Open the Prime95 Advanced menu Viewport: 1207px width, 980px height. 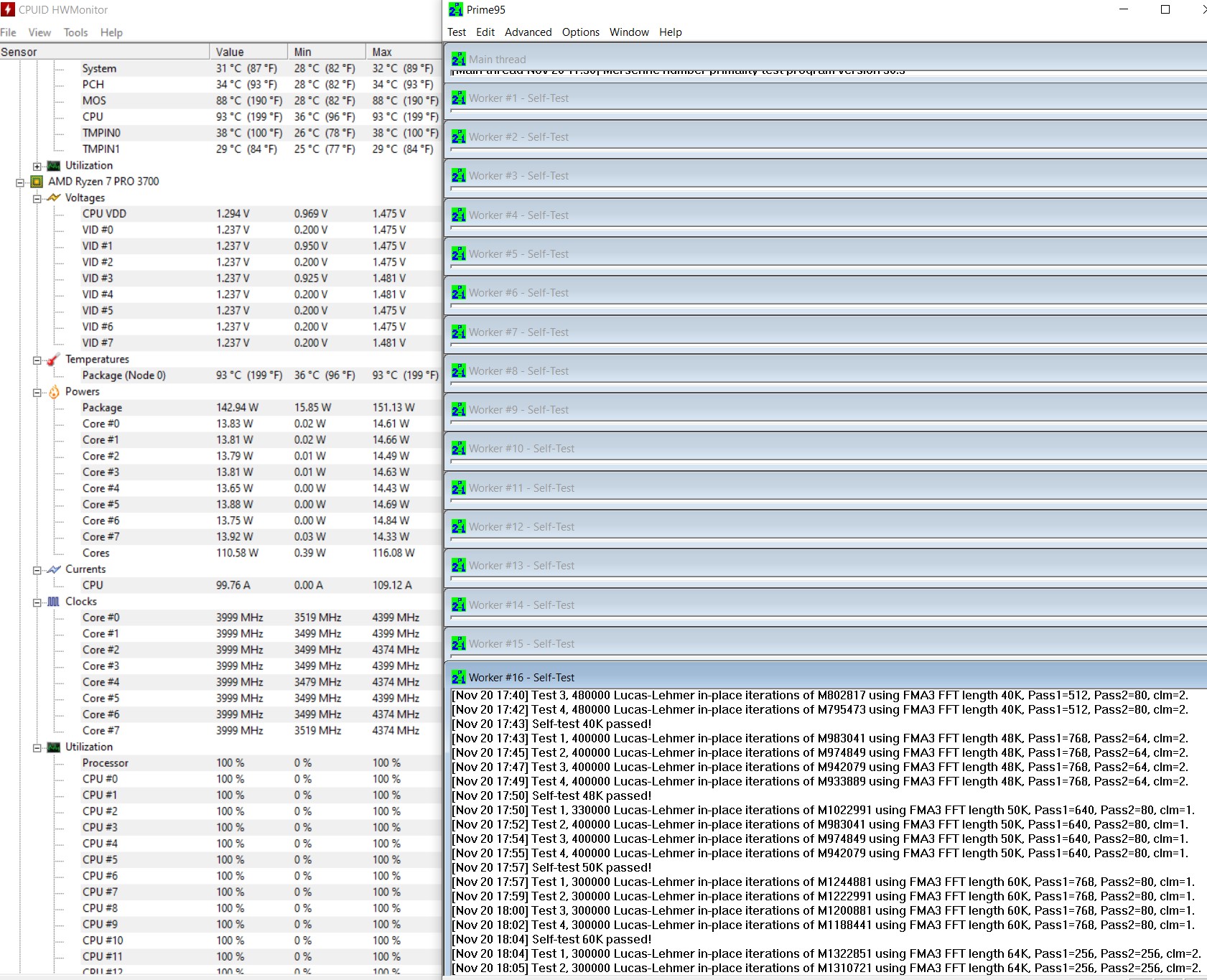[x=528, y=32]
